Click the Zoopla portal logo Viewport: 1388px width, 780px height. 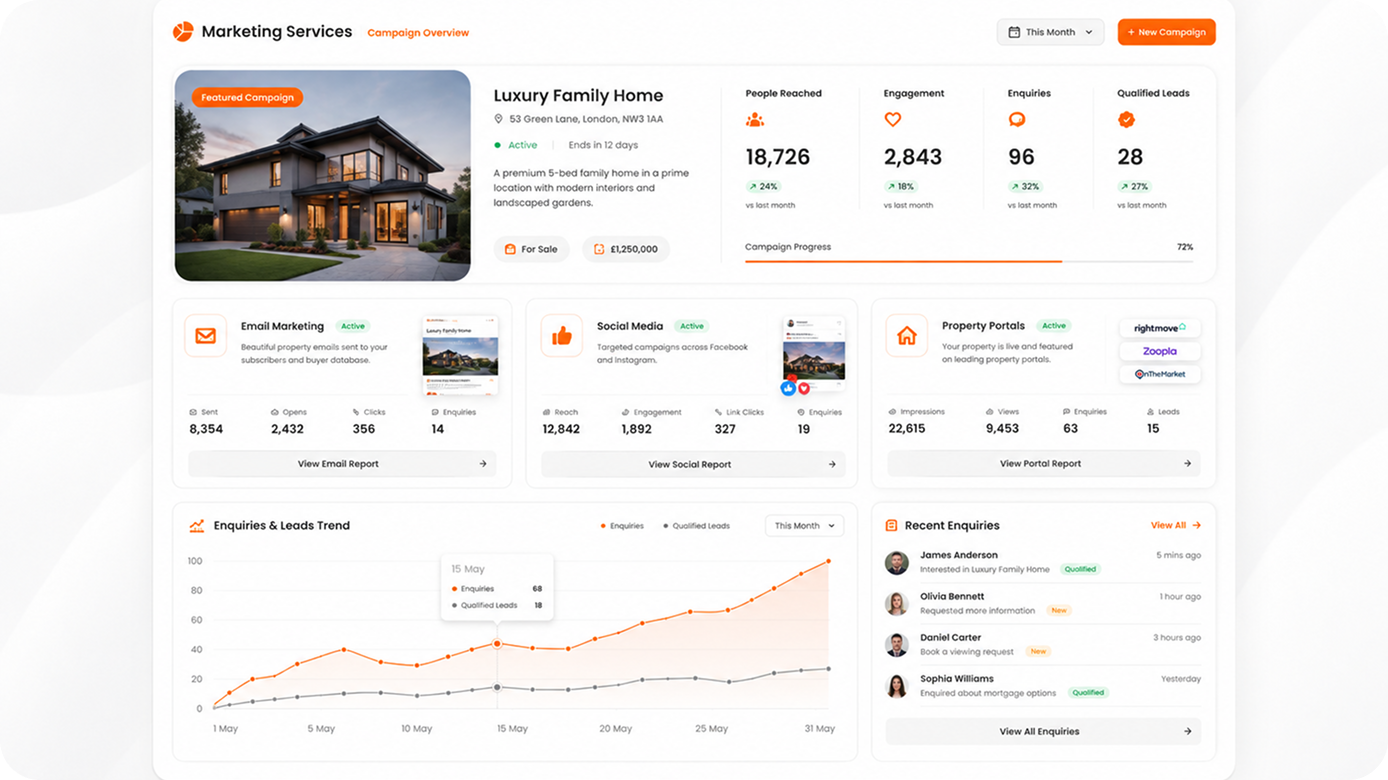(x=1160, y=351)
